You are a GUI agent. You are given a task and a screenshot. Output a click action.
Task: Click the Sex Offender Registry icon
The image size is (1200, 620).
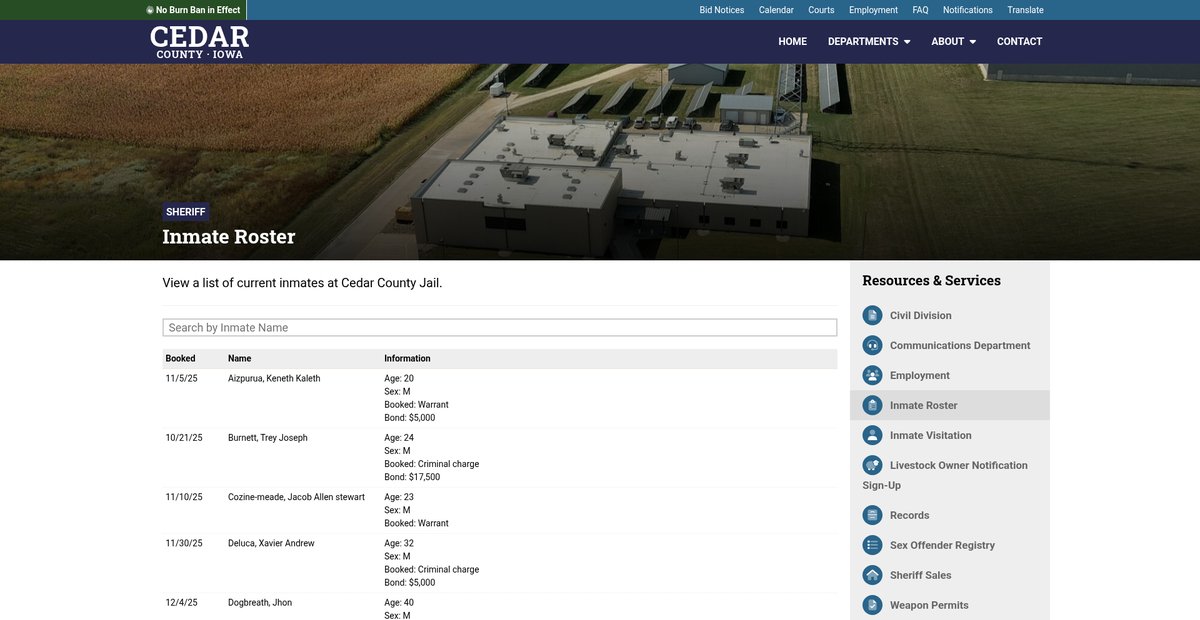(x=872, y=545)
